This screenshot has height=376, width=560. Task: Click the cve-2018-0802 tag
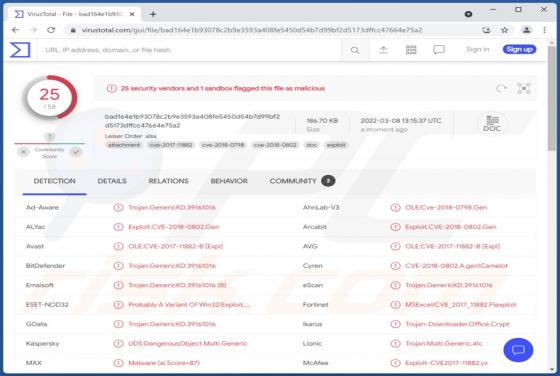[x=275, y=145]
